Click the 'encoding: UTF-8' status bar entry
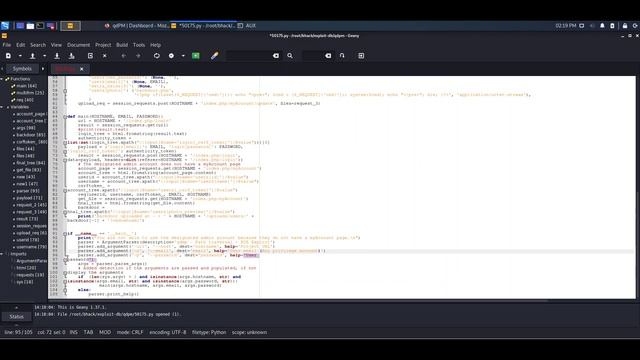640x360 pixels. tap(168, 332)
